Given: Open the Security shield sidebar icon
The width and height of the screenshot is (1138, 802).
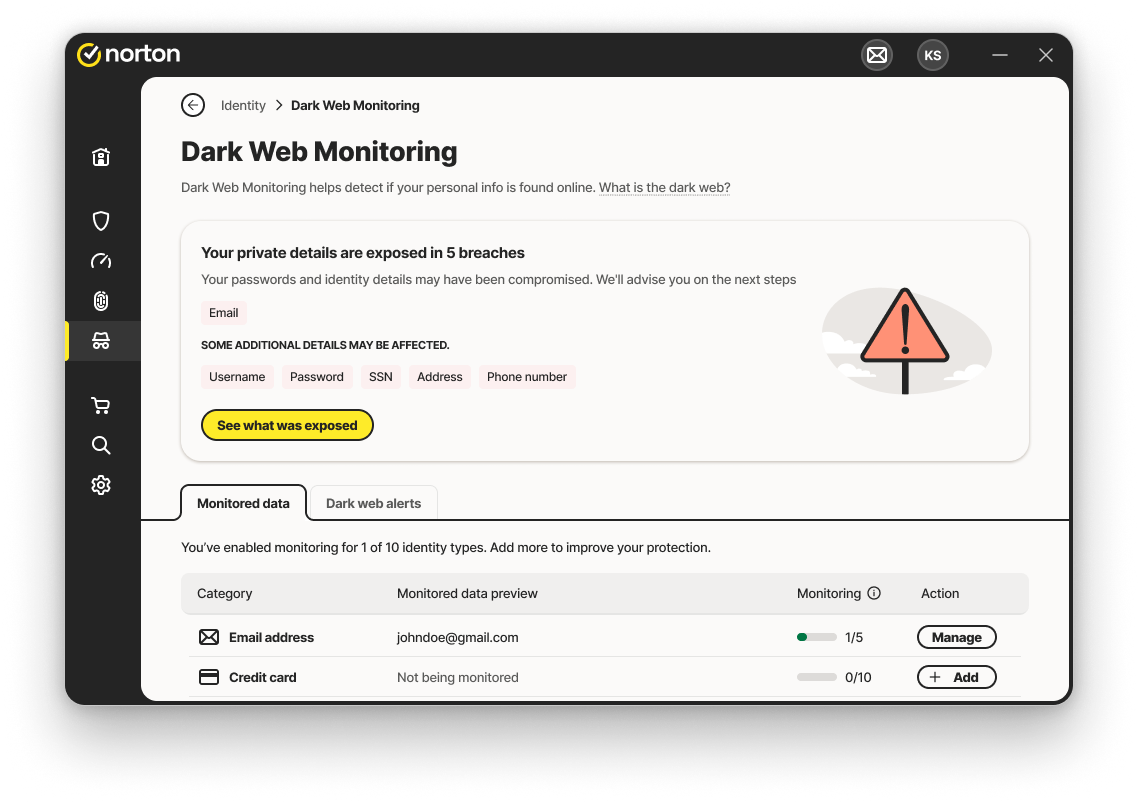Looking at the screenshot, I should (x=101, y=221).
